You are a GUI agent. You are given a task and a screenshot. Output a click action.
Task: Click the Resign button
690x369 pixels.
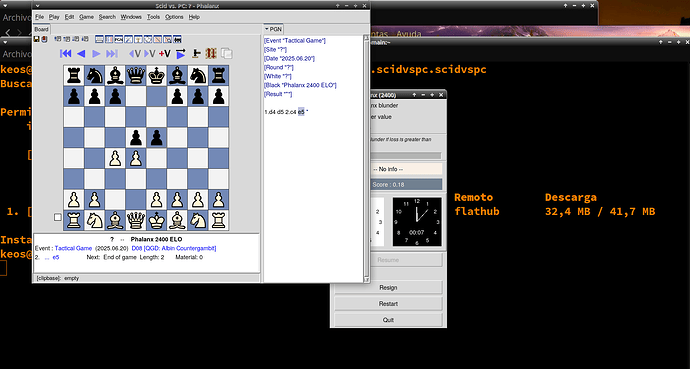click(x=388, y=288)
